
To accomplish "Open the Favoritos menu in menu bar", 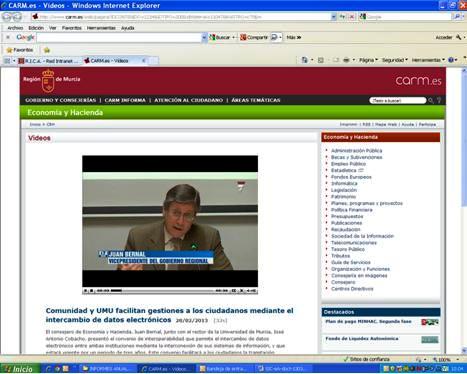I will tap(72, 28).
